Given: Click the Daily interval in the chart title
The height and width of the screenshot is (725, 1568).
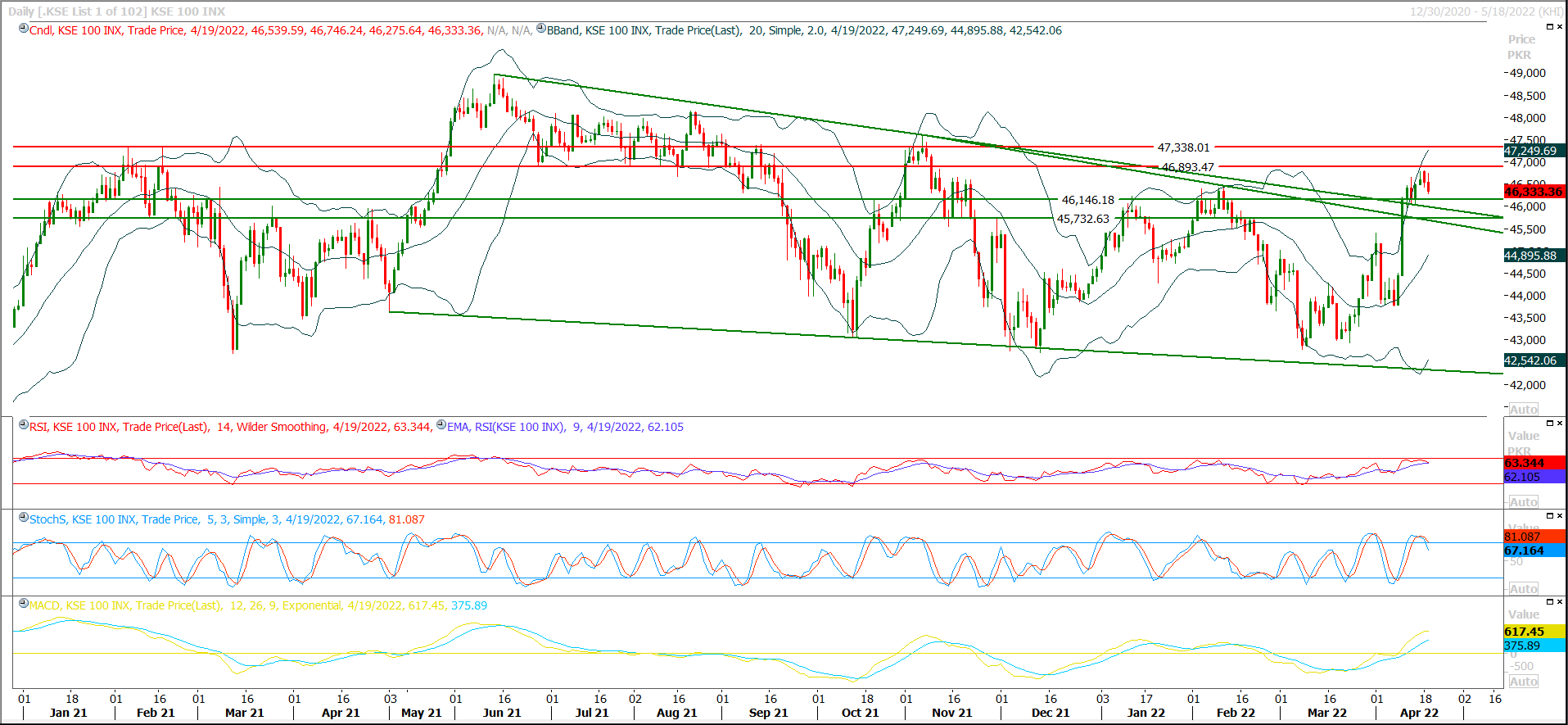Looking at the screenshot, I should click(21, 11).
